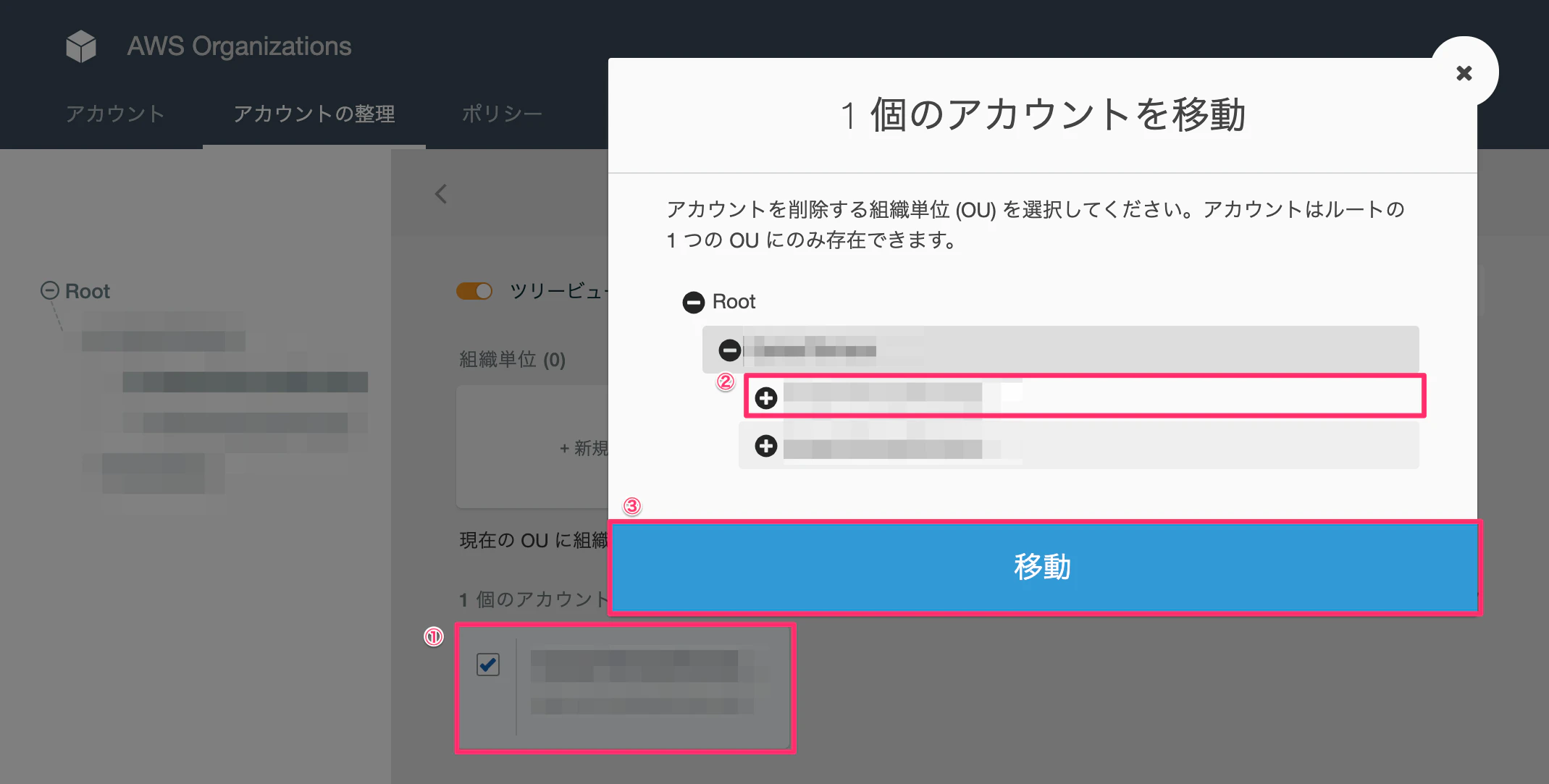Click the dialog title 1 個のアカウントを移動
The width and height of the screenshot is (1549, 784).
click(1043, 114)
